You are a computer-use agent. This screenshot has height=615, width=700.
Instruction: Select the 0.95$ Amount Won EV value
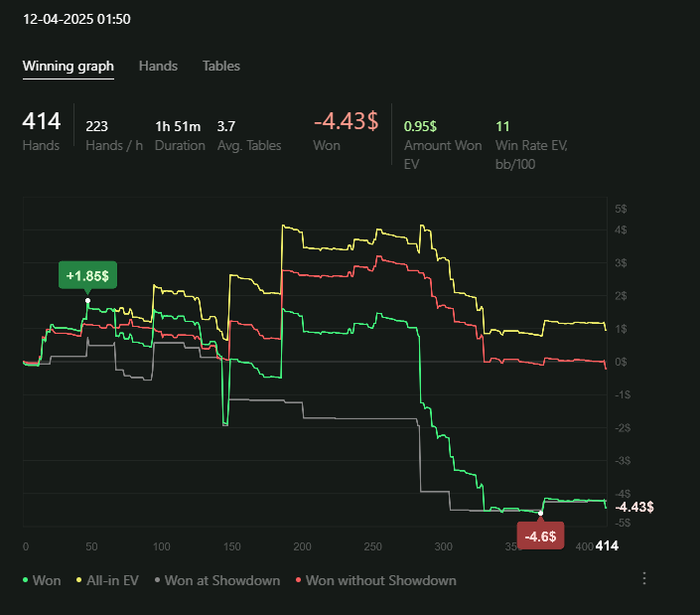coord(420,126)
